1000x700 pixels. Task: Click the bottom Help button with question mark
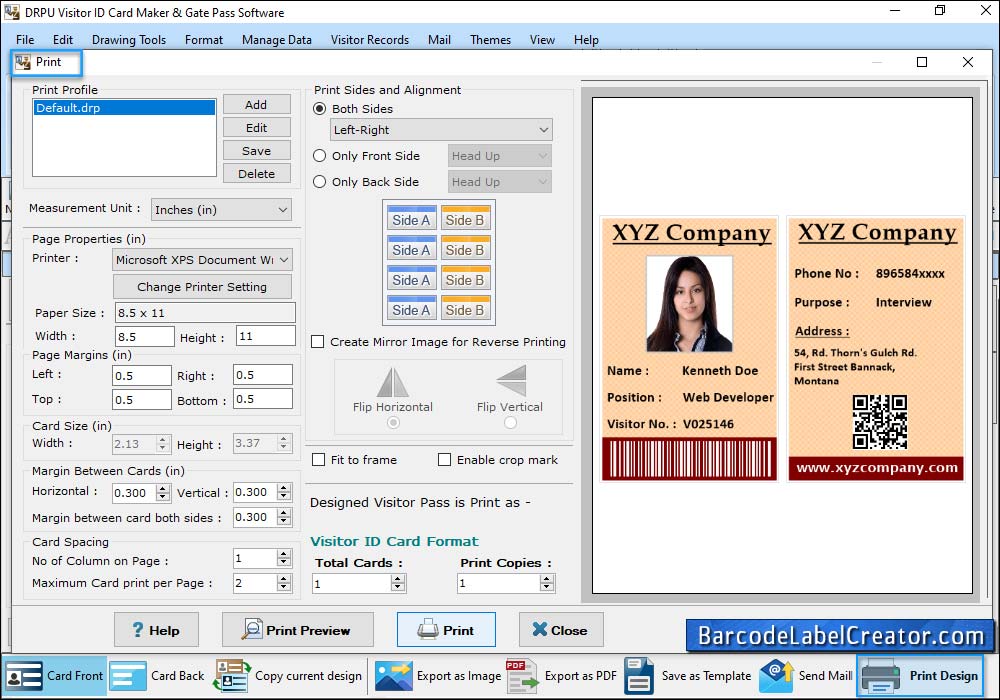[156, 630]
